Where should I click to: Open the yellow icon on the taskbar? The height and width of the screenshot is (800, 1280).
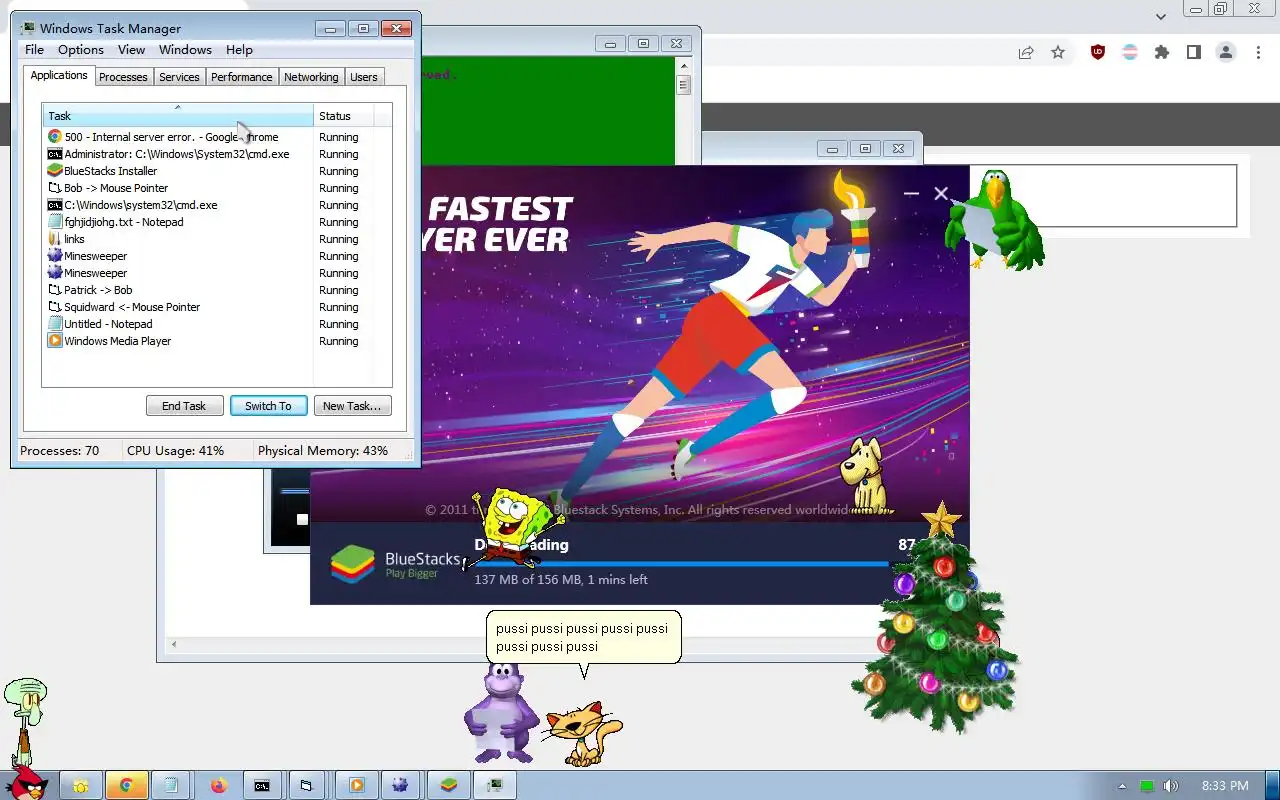(x=80, y=785)
